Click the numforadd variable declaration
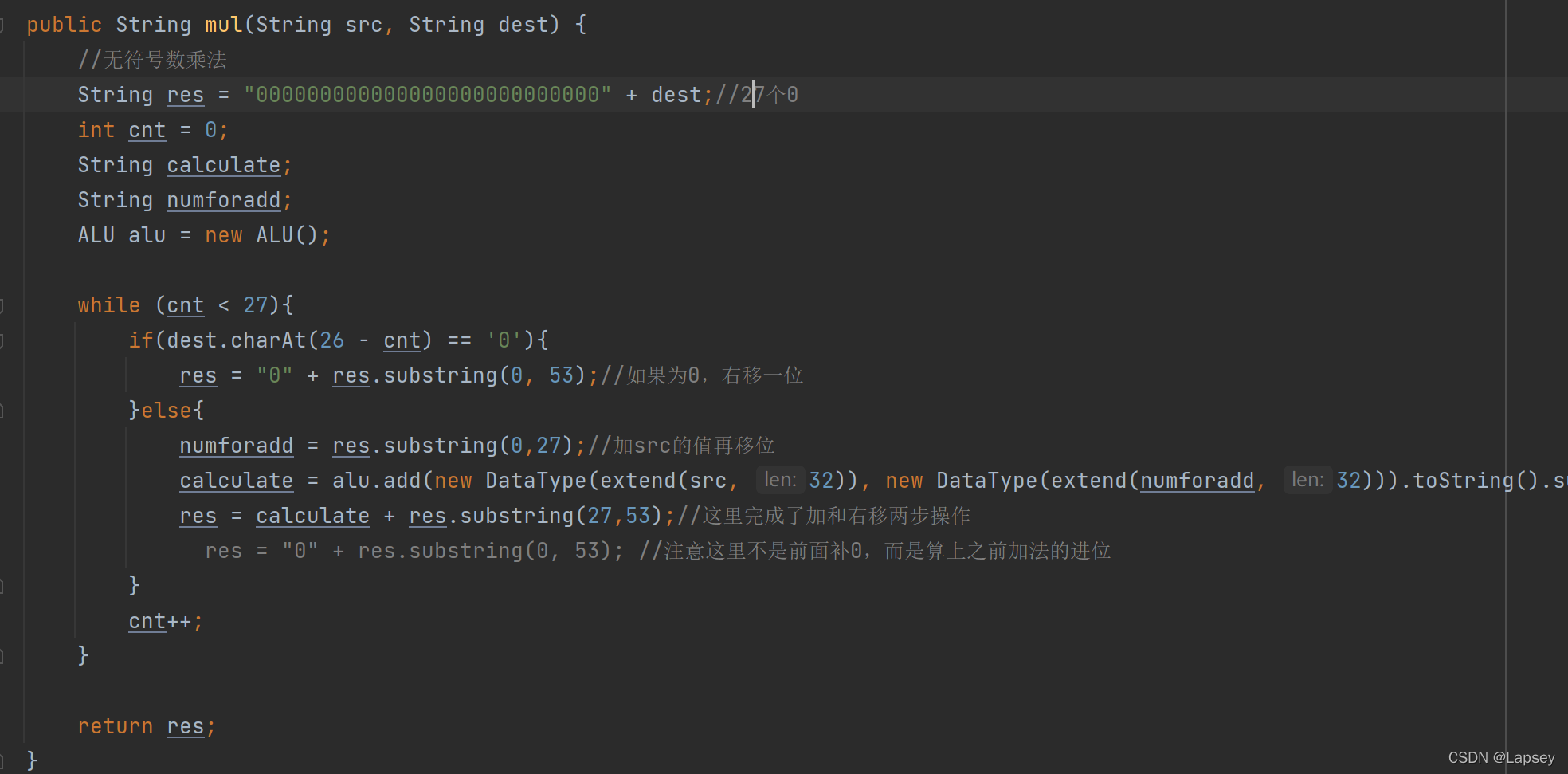1568x774 pixels. point(224,200)
